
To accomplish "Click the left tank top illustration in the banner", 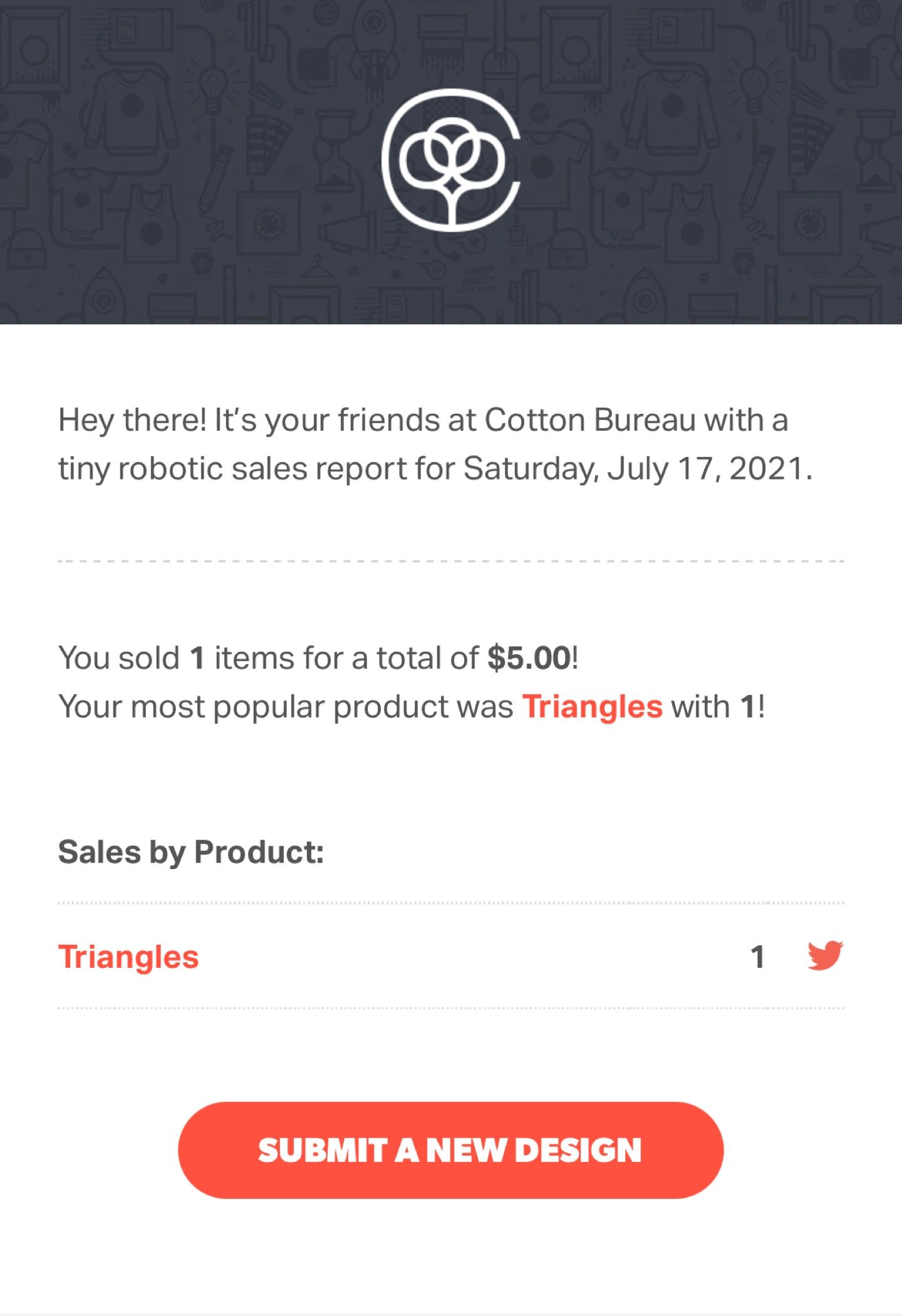I will coord(150,222).
